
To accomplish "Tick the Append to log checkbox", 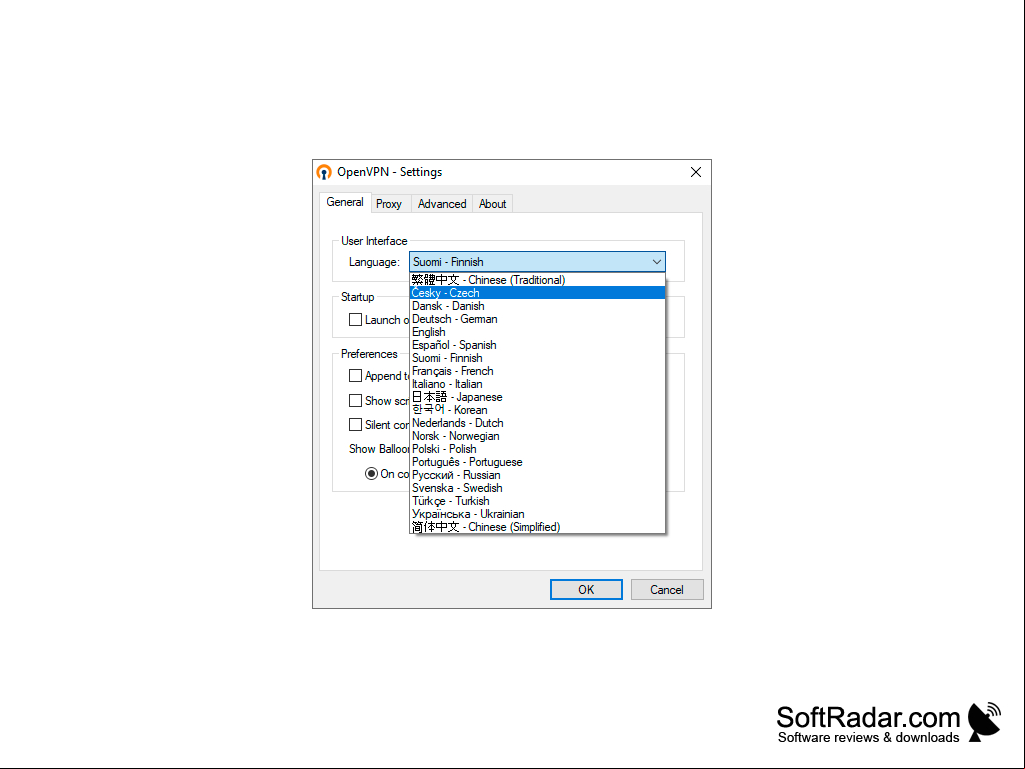I will click(x=356, y=376).
